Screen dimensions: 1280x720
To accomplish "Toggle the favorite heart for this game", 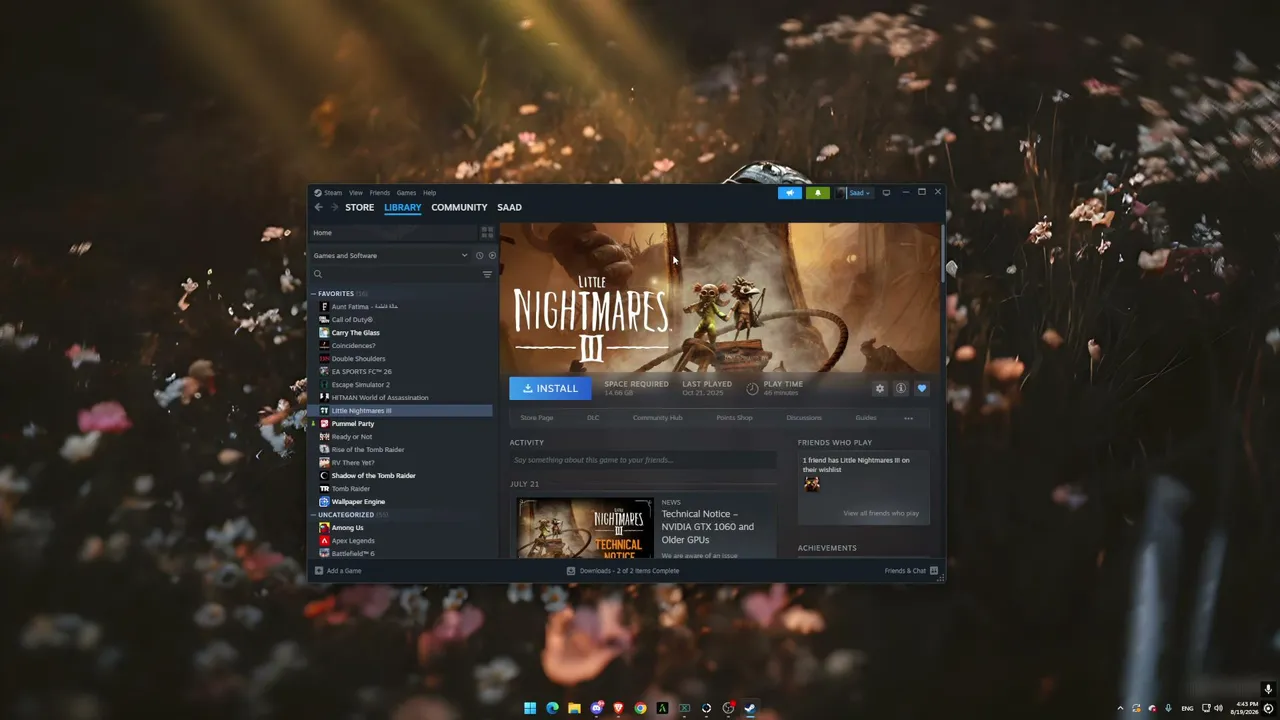I will tap(922, 389).
